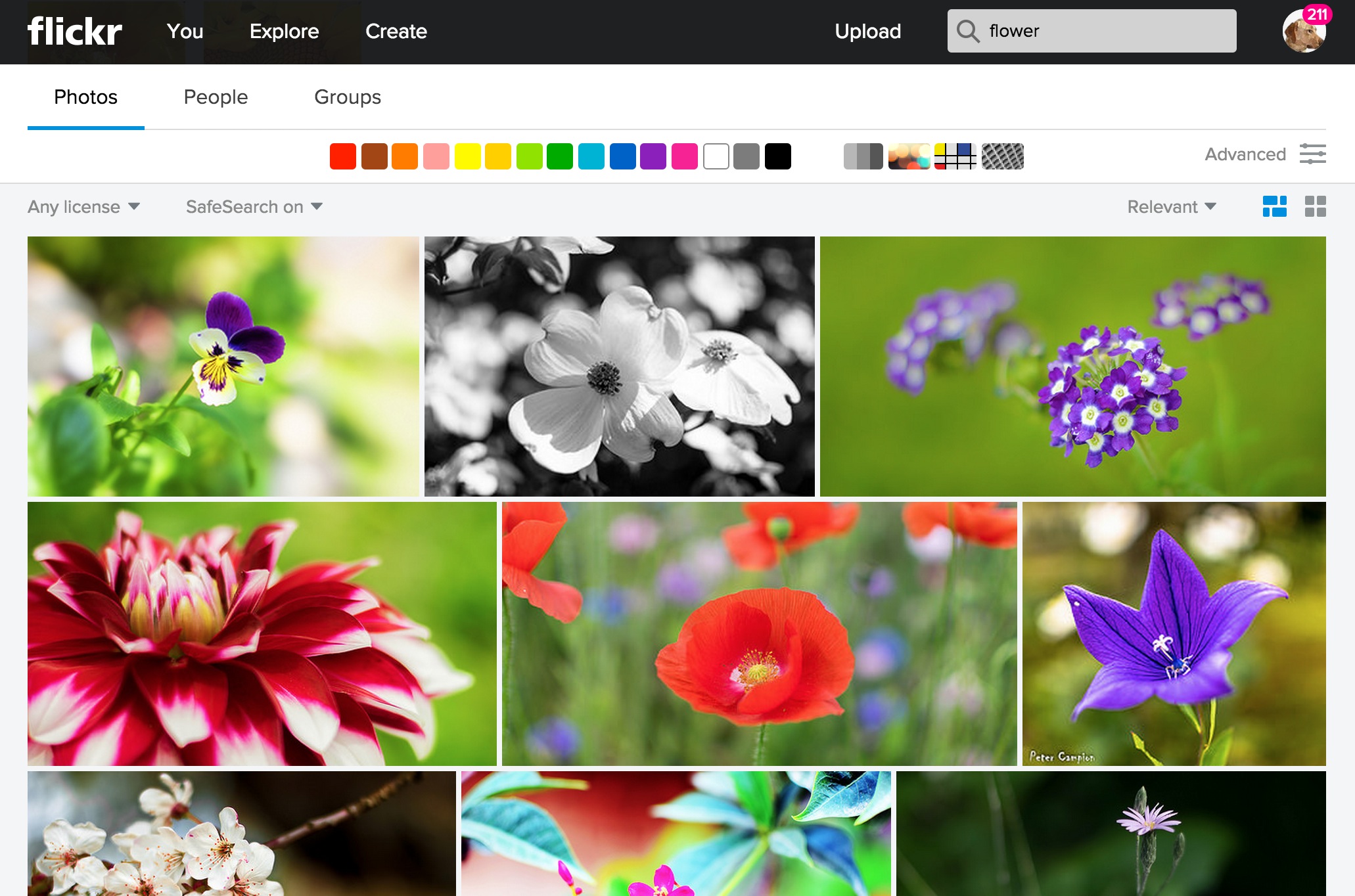1355x896 pixels.
Task: Filter by the cyan color swatch
Action: click(591, 156)
